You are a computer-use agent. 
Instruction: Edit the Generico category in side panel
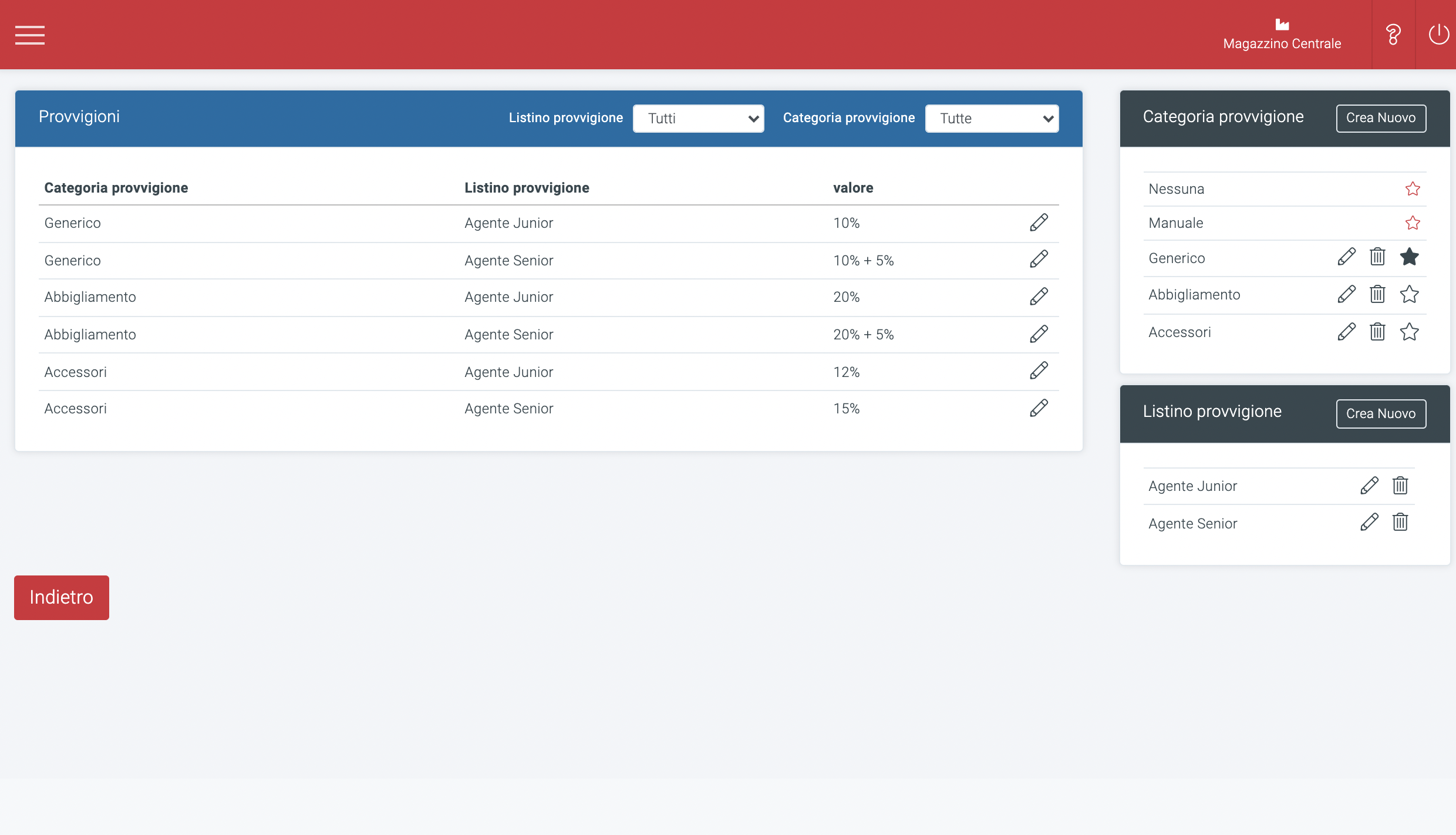pos(1346,257)
